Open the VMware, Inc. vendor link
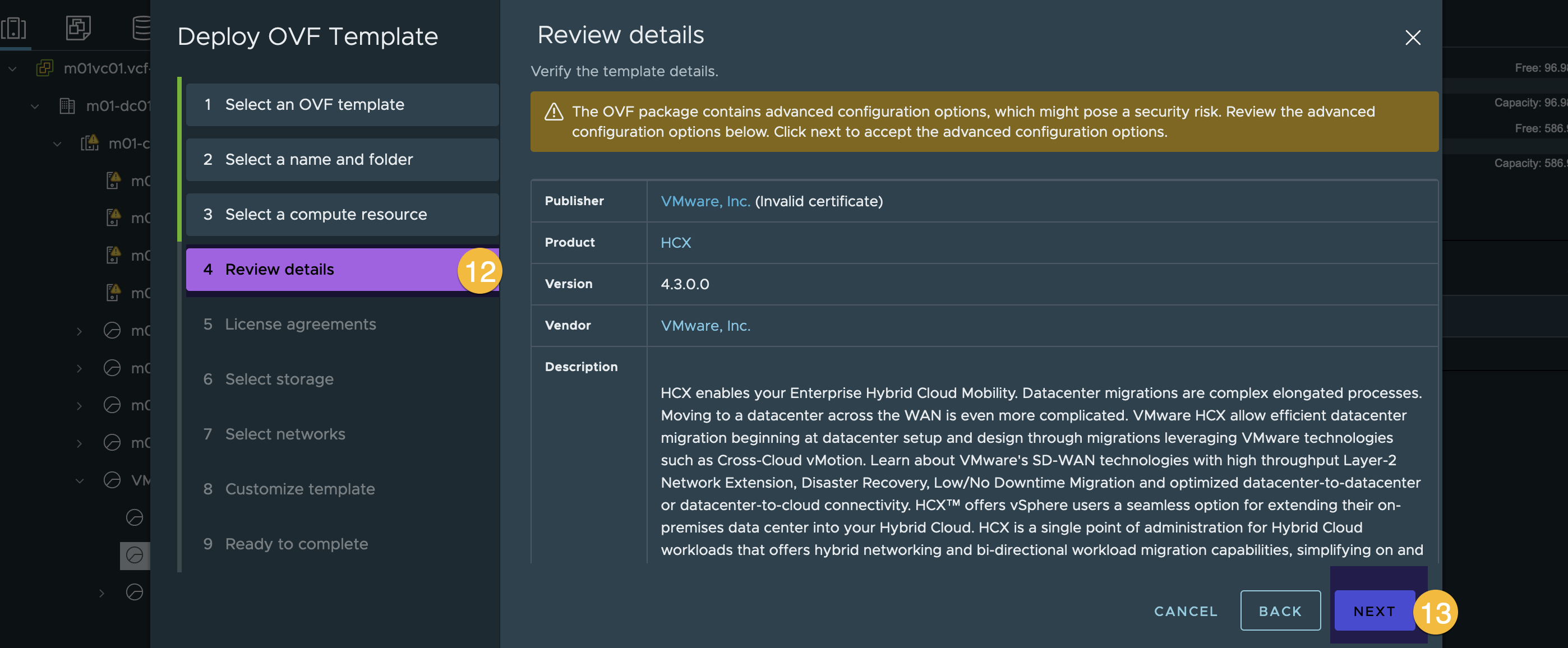 [705, 326]
